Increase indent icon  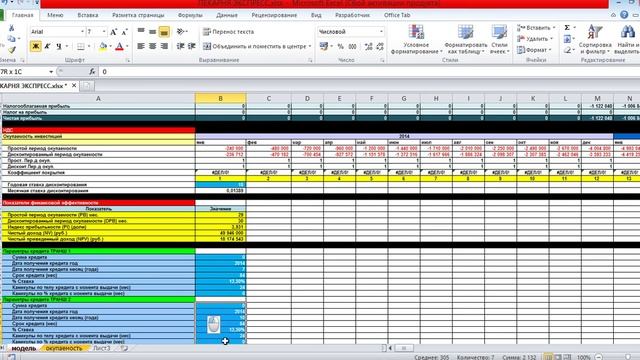191,46
